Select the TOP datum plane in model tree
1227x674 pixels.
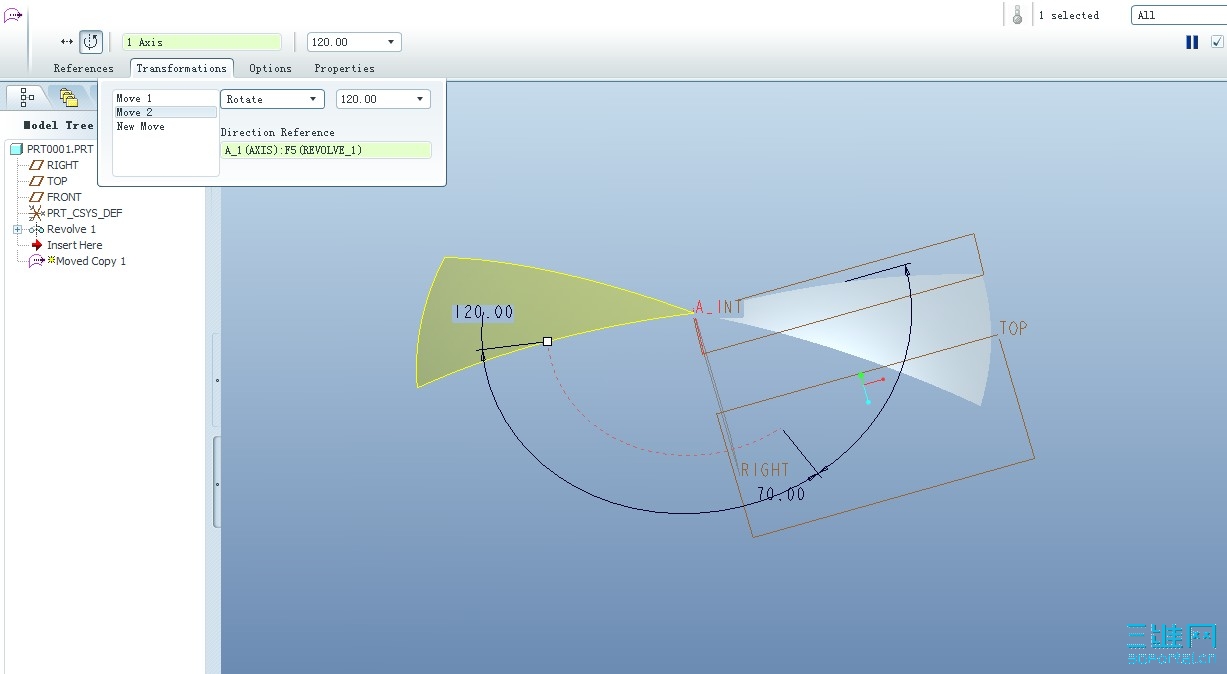click(57, 181)
